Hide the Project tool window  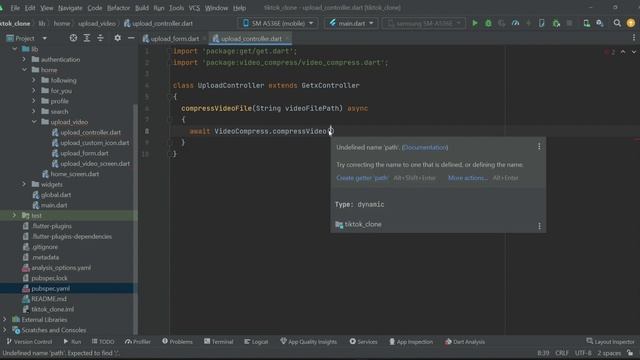pos(131,38)
